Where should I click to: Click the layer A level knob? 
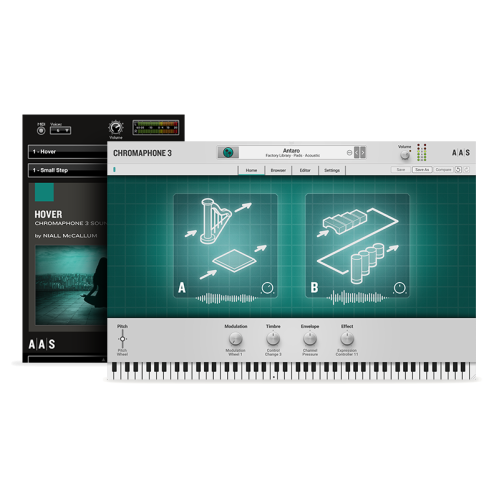pyautogui.click(x=267, y=288)
